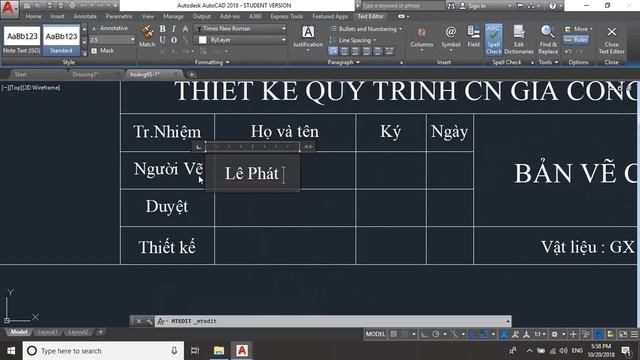Open the Output ribbon tab
This screenshot has height=360, width=640.
202,16
